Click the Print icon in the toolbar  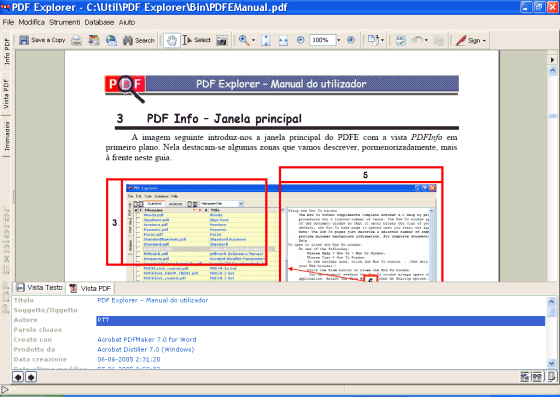(x=76, y=40)
